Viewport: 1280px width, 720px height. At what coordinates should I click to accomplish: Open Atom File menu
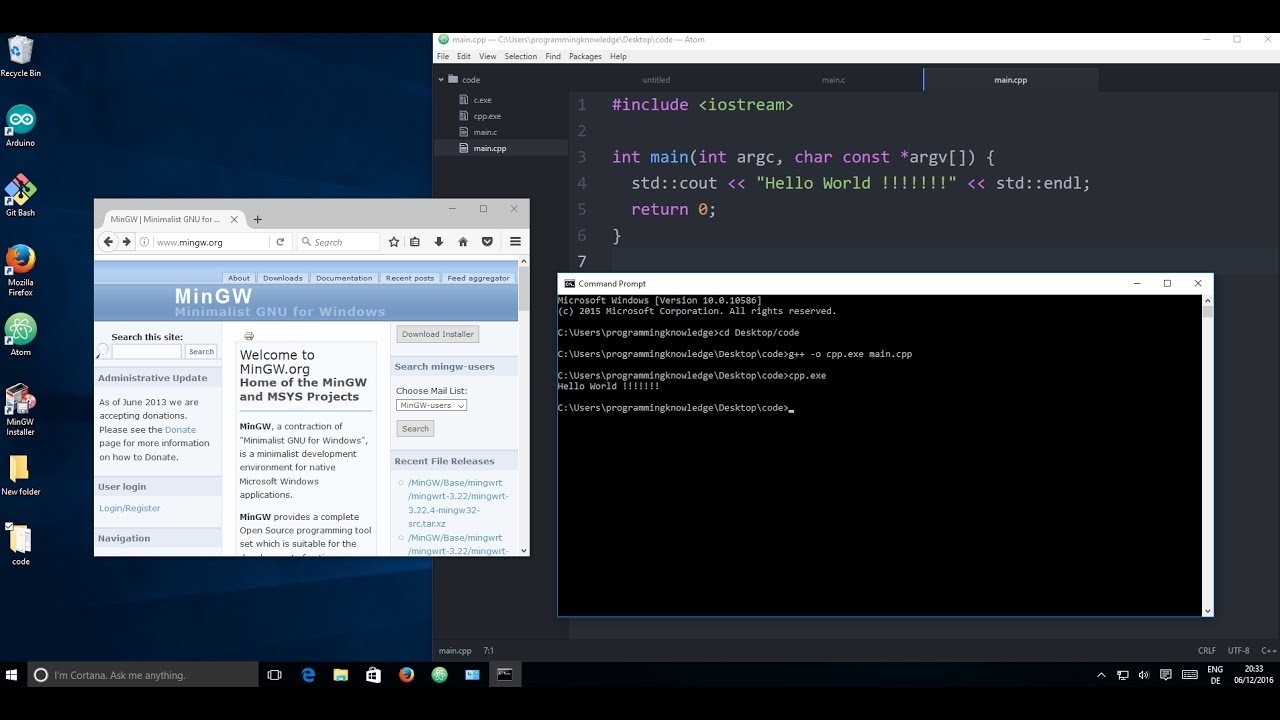point(443,56)
